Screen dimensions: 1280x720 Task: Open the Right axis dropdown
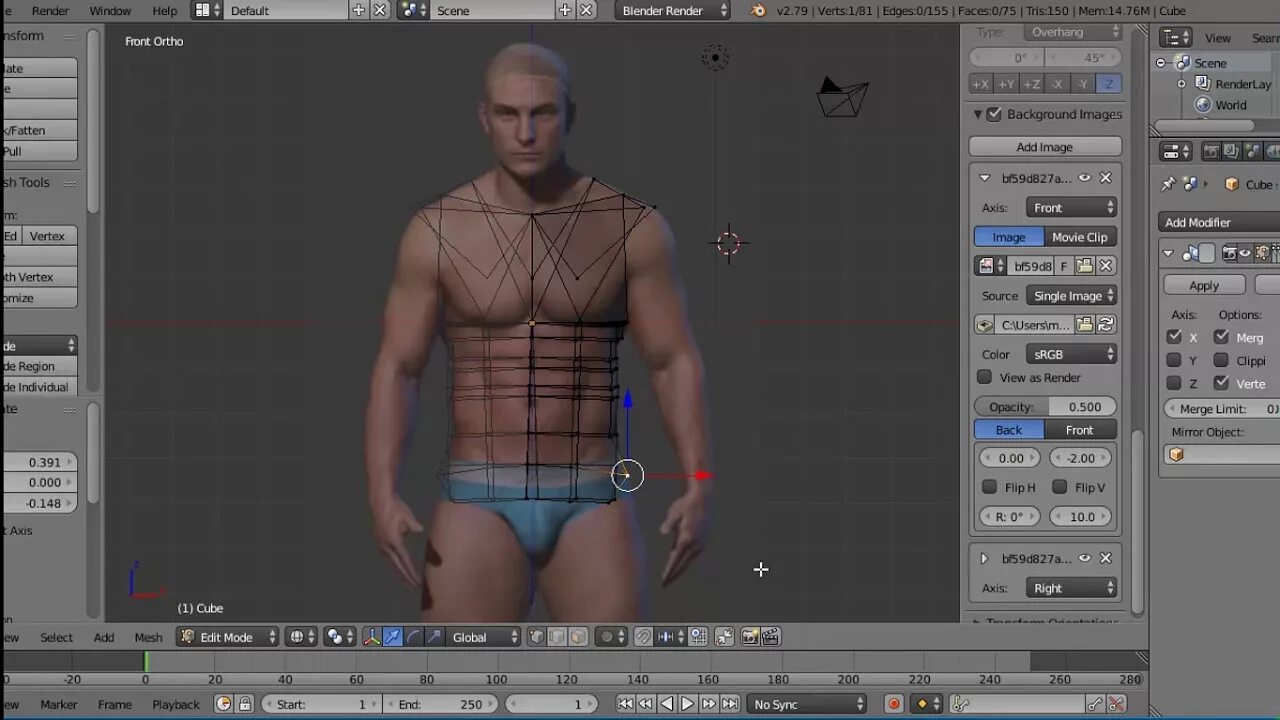coord(1071,588)
